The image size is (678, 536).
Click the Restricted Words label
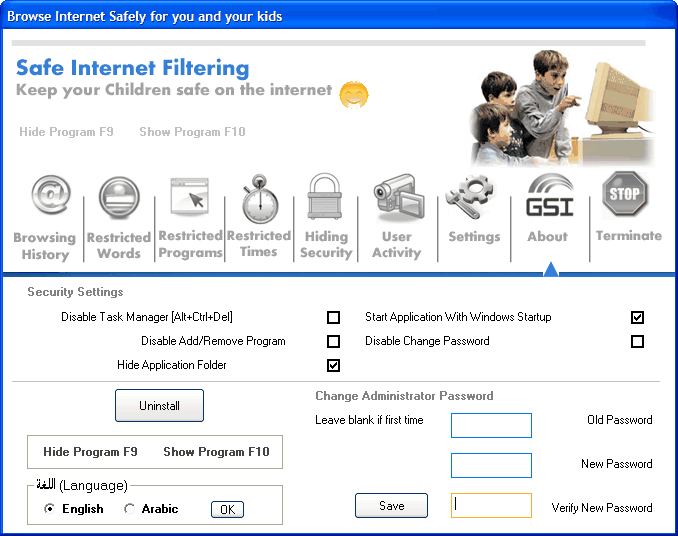coord(119,245)
